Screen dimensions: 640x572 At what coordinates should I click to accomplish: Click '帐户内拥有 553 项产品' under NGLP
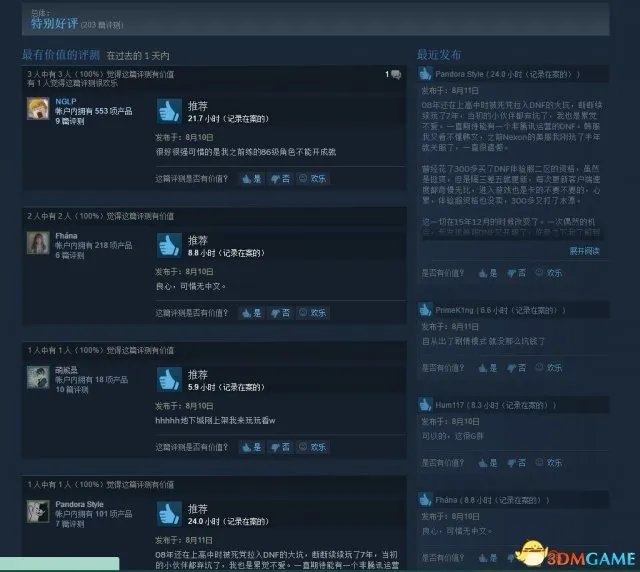[x=93, y=111]
